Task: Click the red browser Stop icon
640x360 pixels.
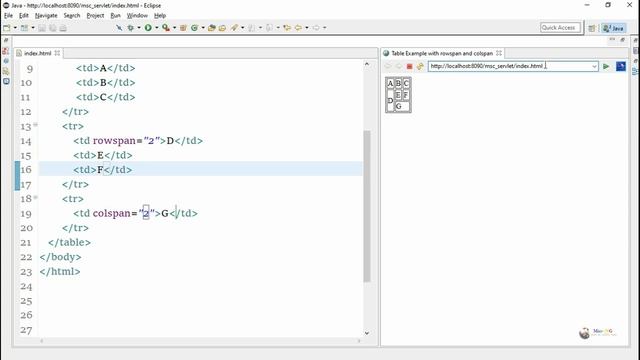Action: 409,66
